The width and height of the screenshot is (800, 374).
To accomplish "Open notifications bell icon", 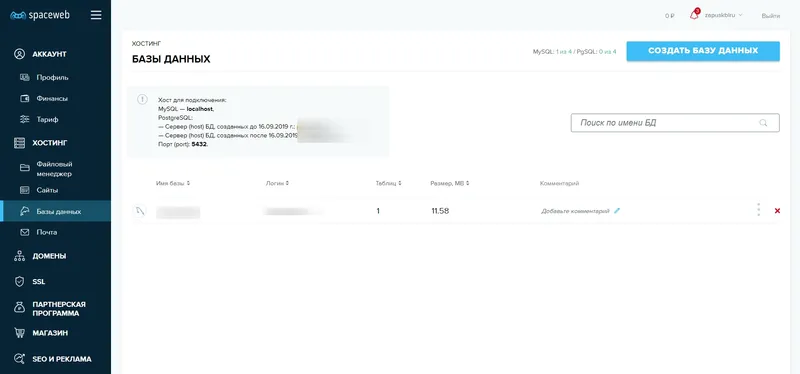I will coord(694,15).
